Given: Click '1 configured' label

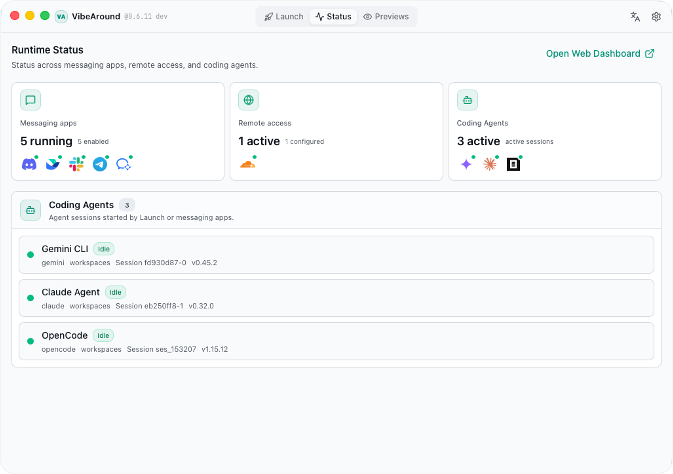Looking at the screenshot, I should (305, 142).
